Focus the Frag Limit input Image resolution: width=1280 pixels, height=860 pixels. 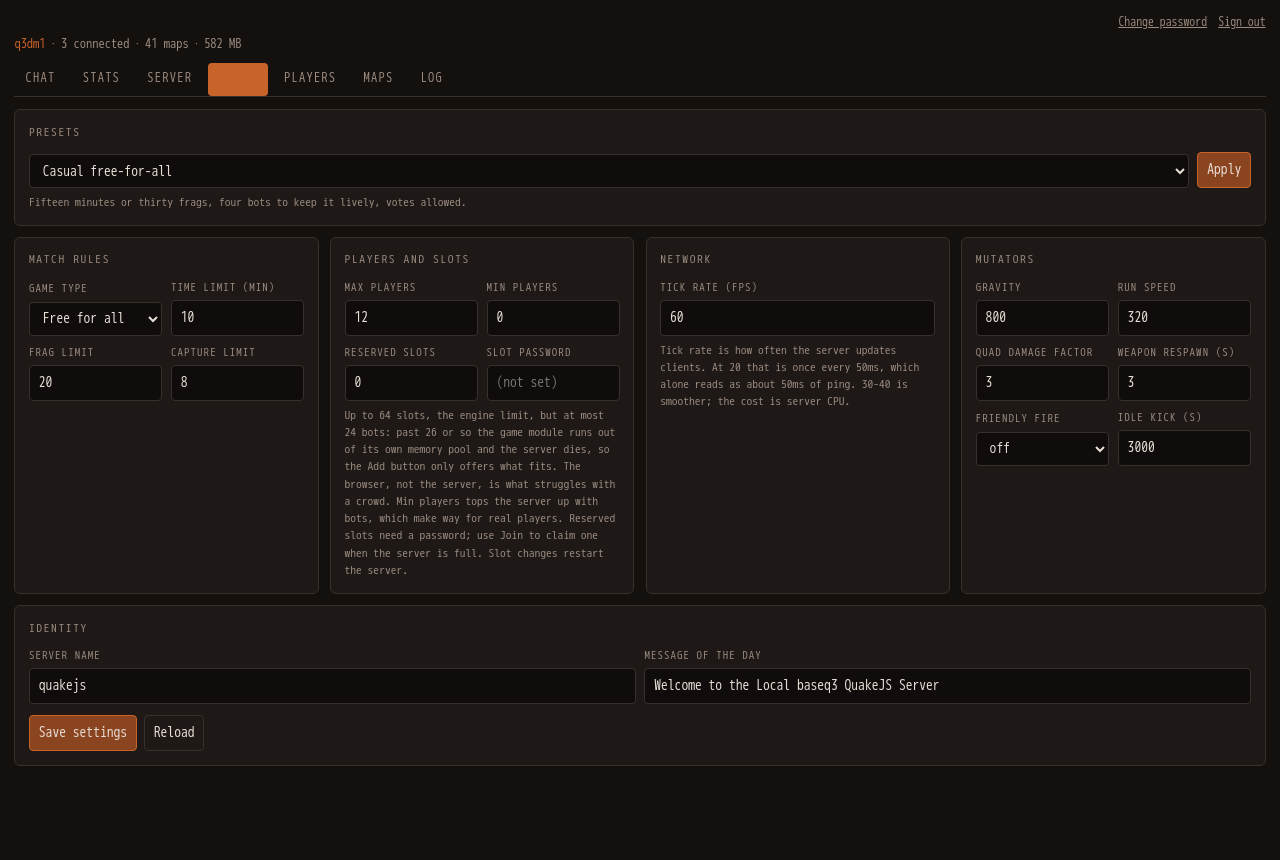click(95, 383)
